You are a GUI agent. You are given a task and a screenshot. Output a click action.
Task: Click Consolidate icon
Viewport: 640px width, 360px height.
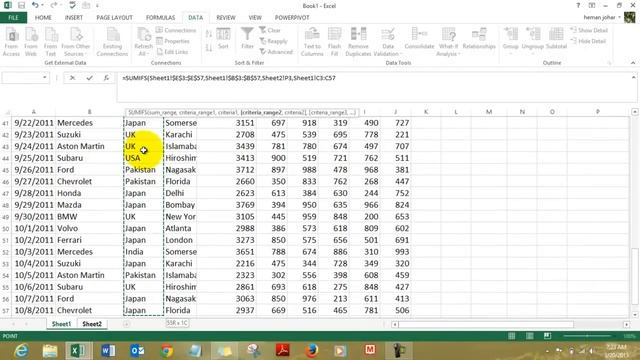(419, 39)
